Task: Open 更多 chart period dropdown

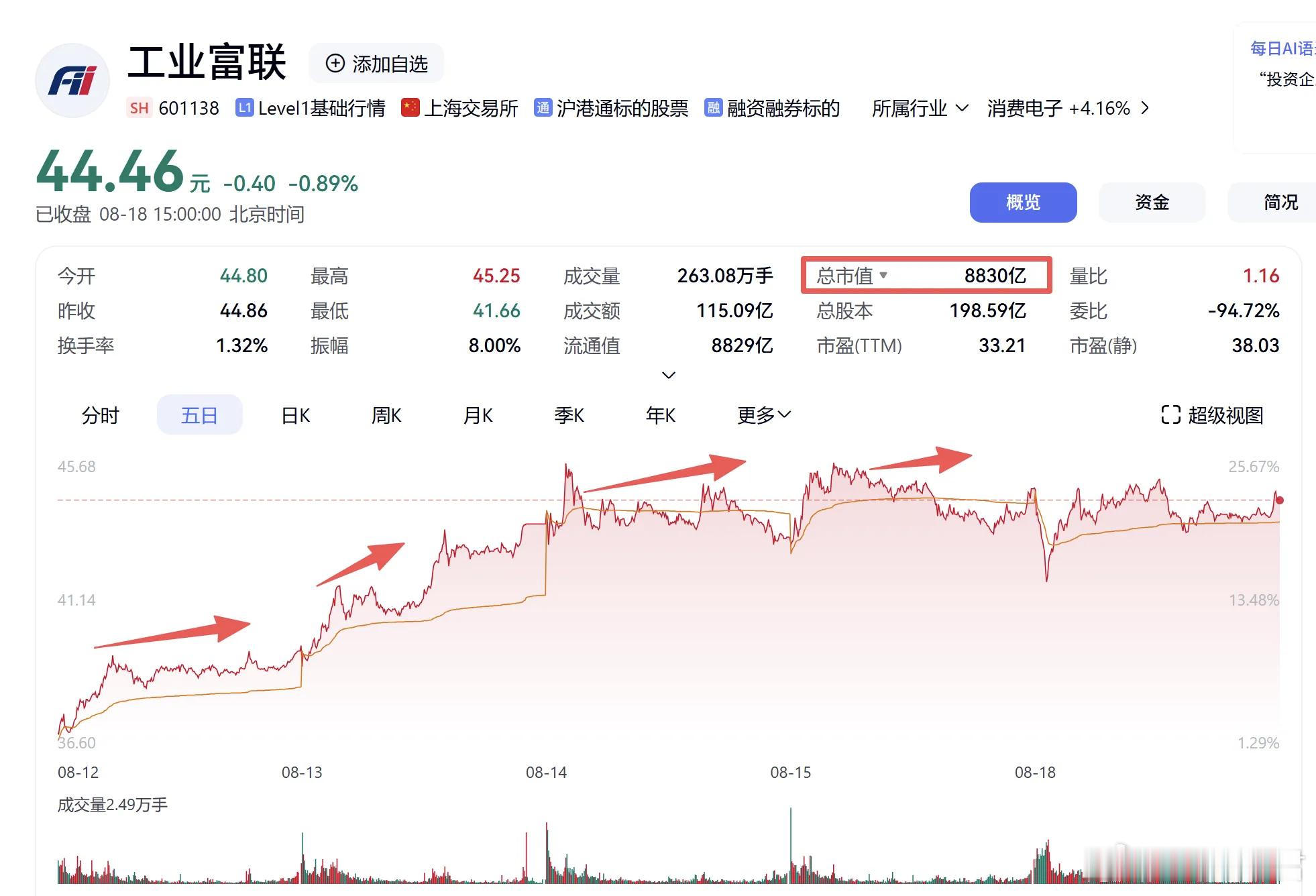Action: pos(764,415)
